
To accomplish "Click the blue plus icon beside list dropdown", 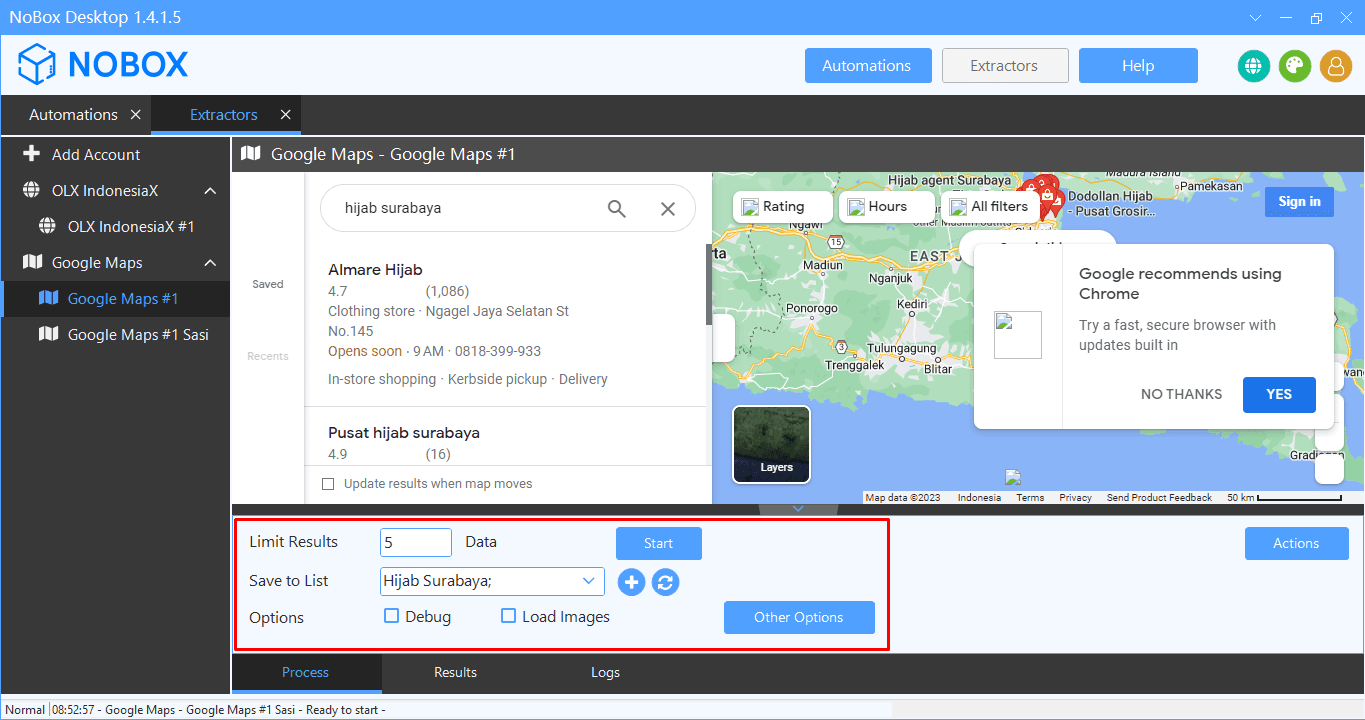I will pos(631,582).
